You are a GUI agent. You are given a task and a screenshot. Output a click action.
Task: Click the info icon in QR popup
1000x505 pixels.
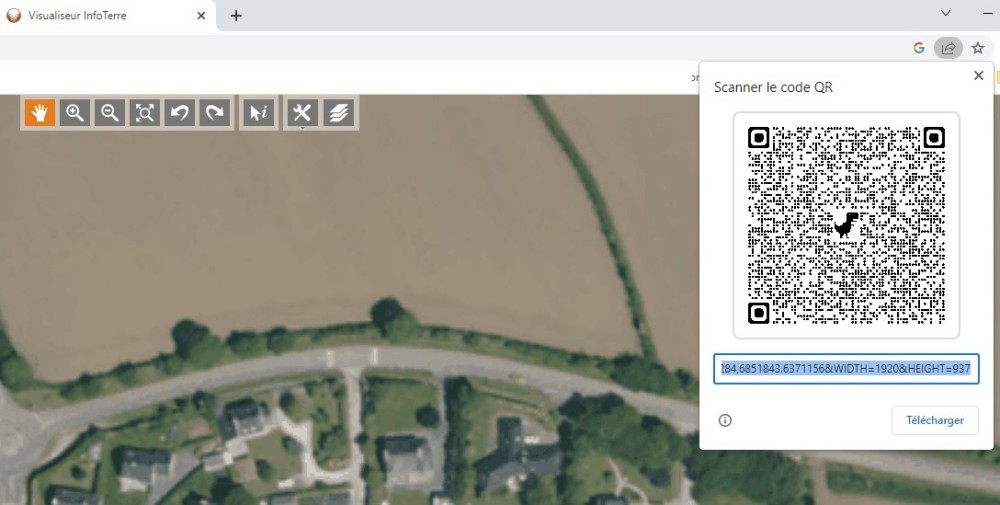[x=725, y=421]
